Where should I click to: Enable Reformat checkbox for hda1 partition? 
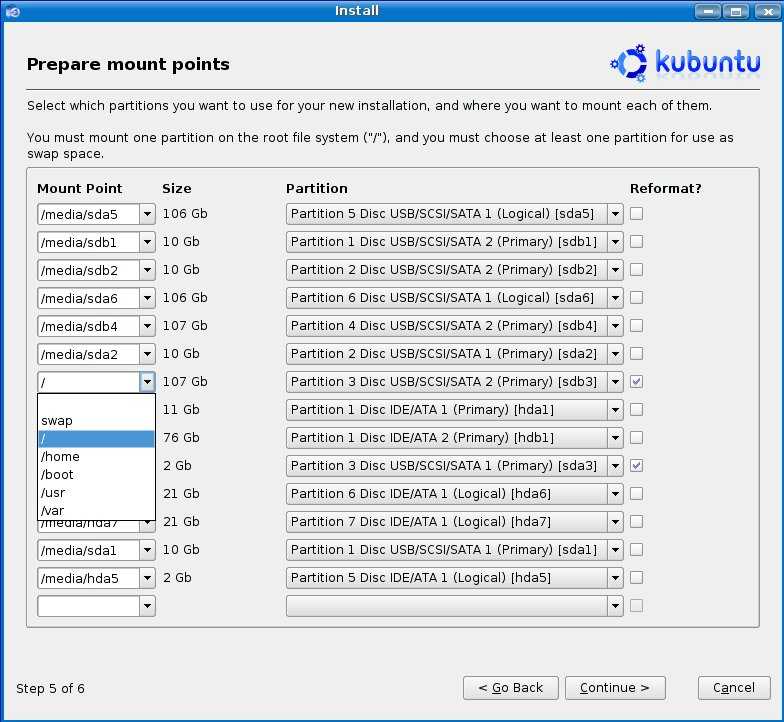(637, 409)
